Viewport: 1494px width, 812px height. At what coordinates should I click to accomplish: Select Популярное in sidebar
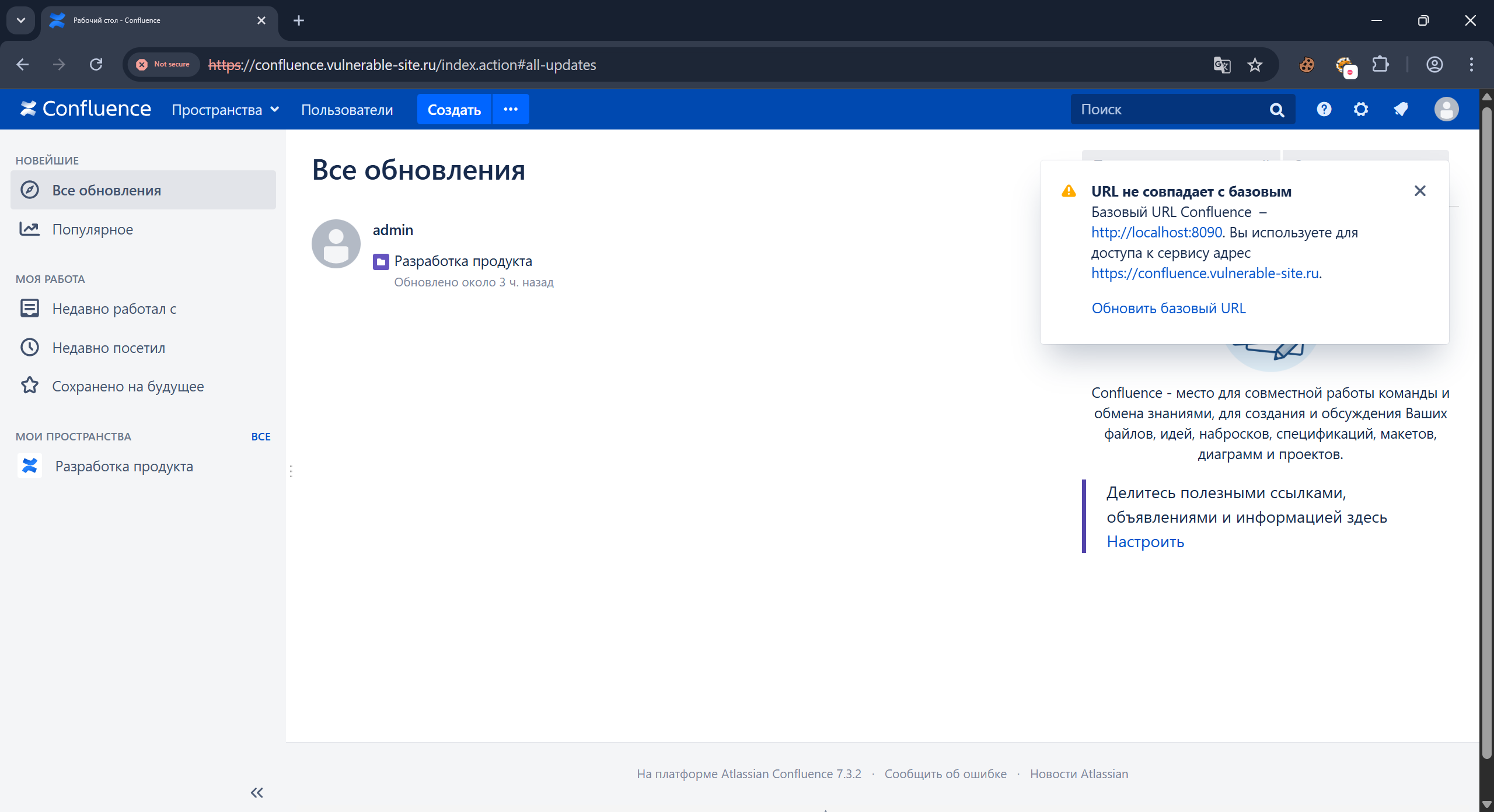pyautogui.click(x=143, y=229)
